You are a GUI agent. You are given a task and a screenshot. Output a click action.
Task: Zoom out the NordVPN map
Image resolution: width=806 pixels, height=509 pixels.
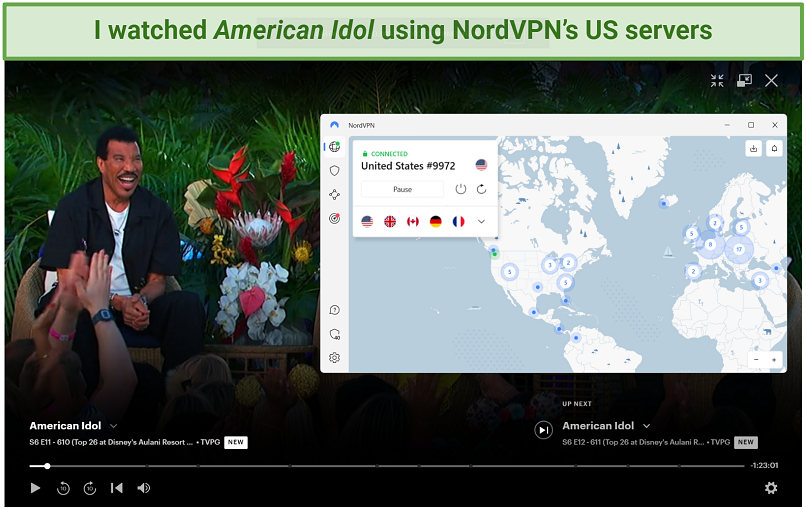756,360
